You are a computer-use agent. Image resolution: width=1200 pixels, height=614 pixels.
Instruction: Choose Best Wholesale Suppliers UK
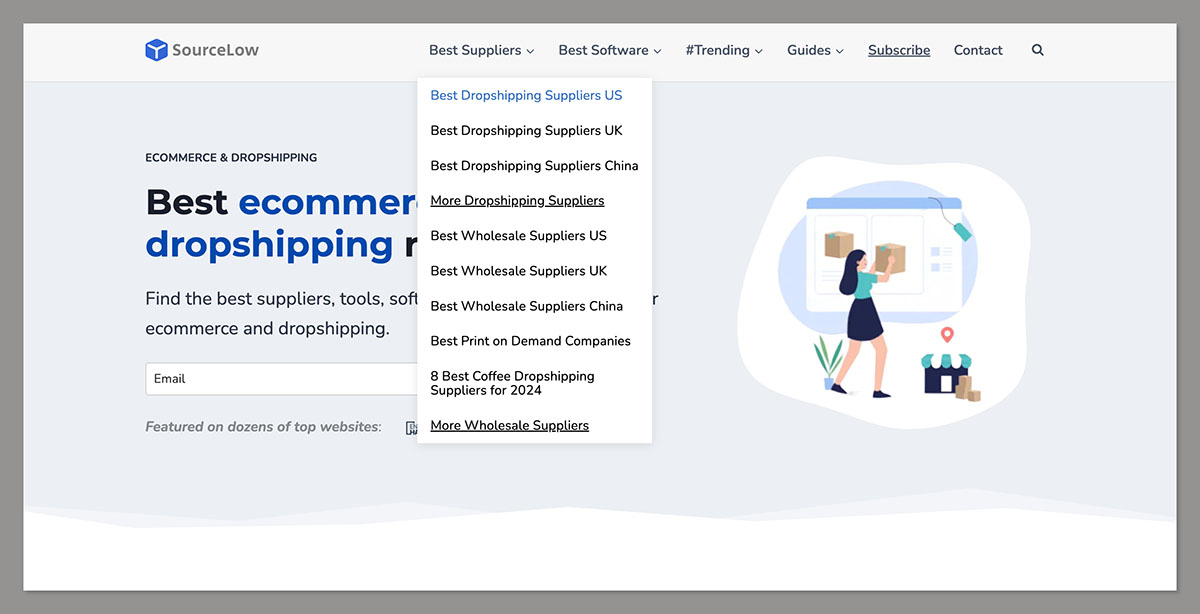(518, 271)
